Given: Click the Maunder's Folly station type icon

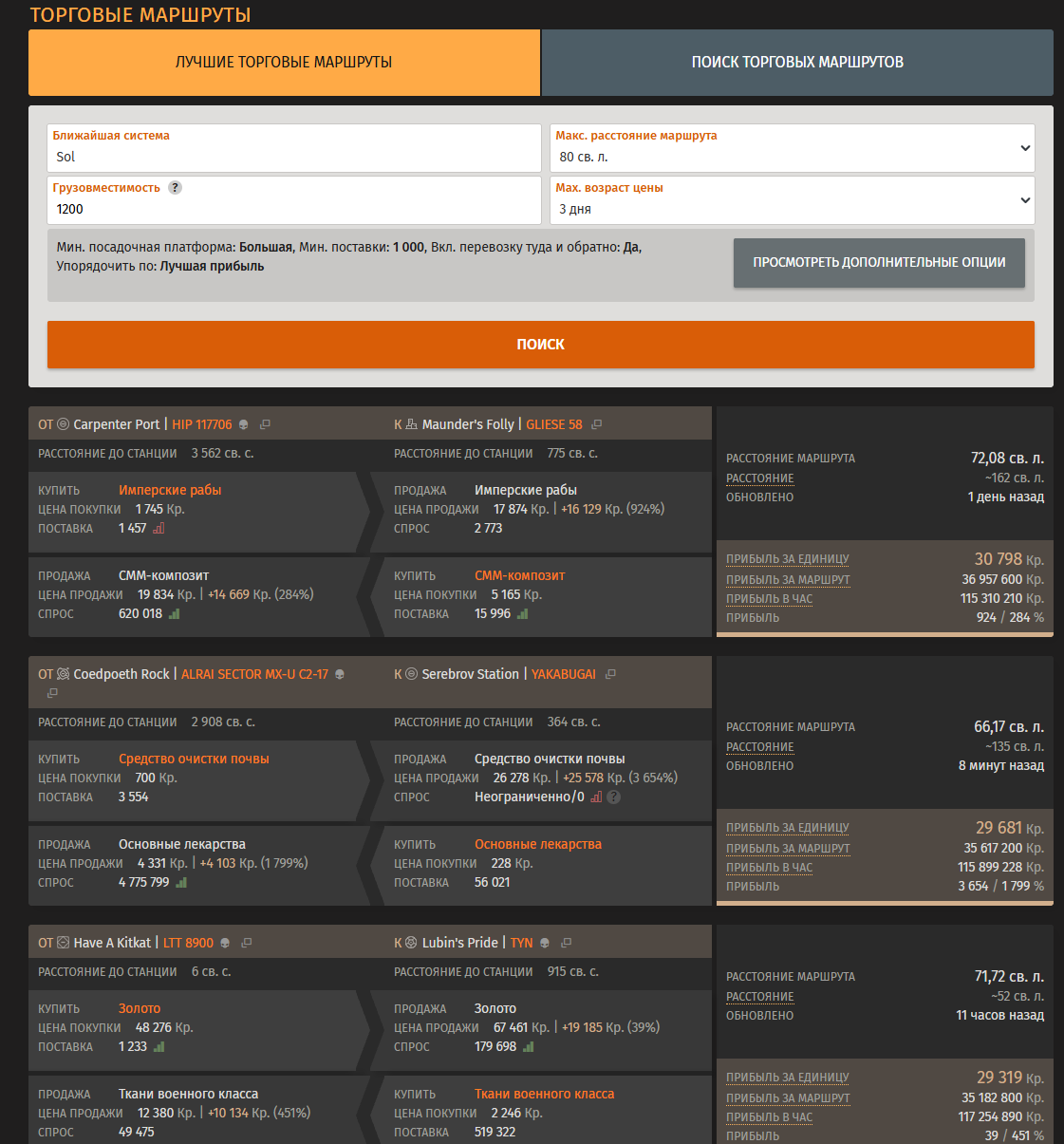Looking at the screenshot, I should point(411,424).
